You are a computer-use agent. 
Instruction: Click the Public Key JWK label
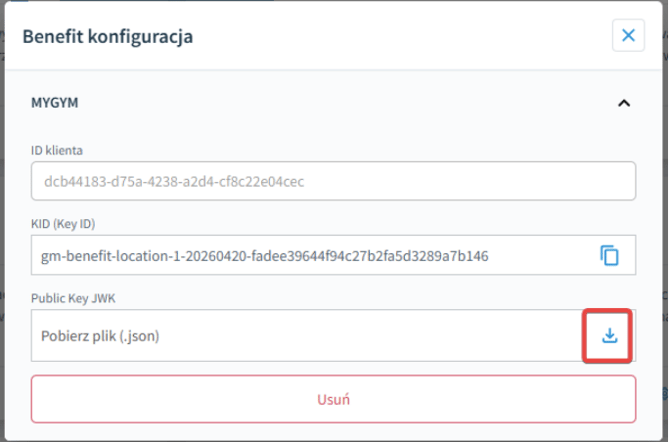pyautogui.click(x=73, y=298)
